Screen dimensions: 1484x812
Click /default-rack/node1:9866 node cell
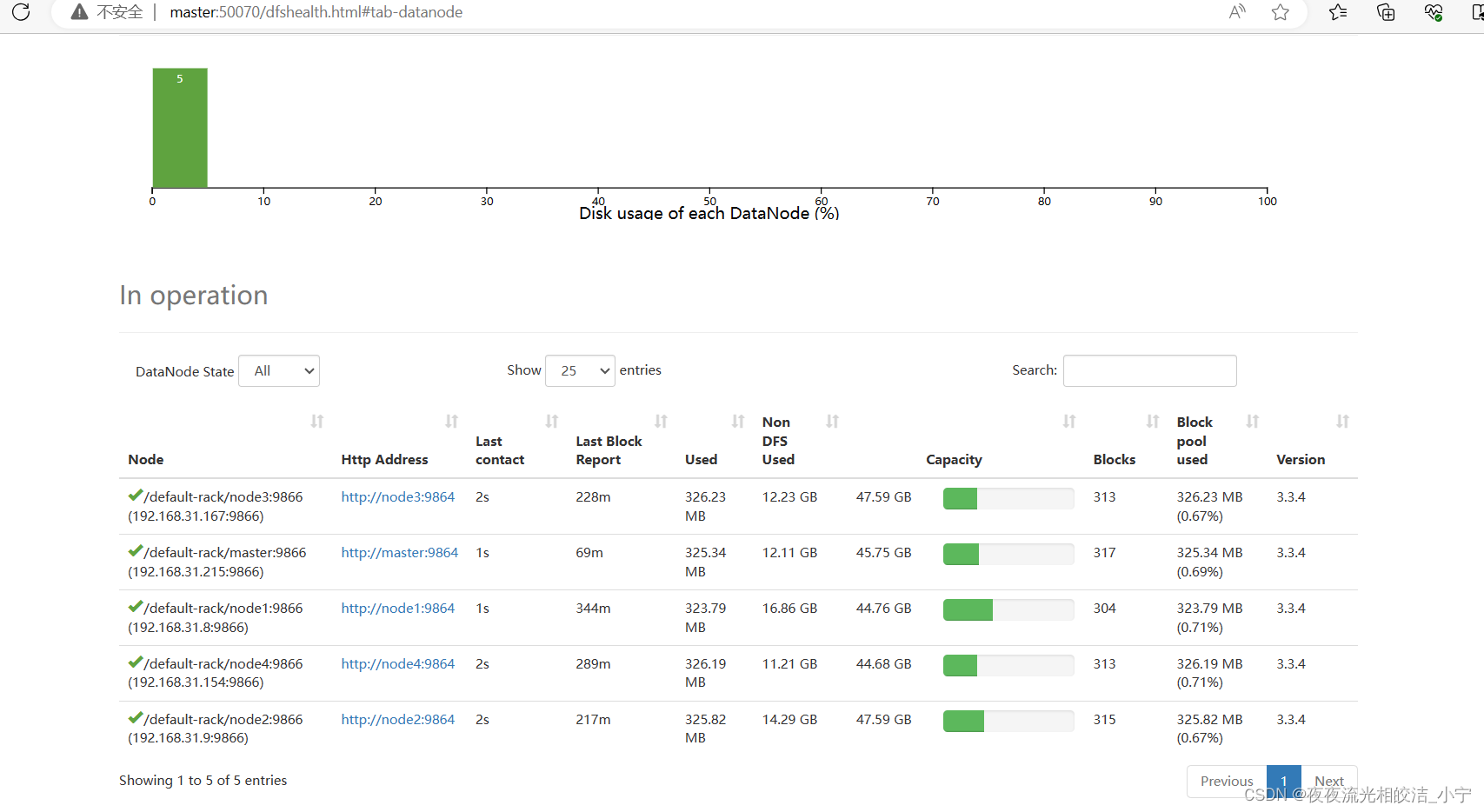pos(216,617)
